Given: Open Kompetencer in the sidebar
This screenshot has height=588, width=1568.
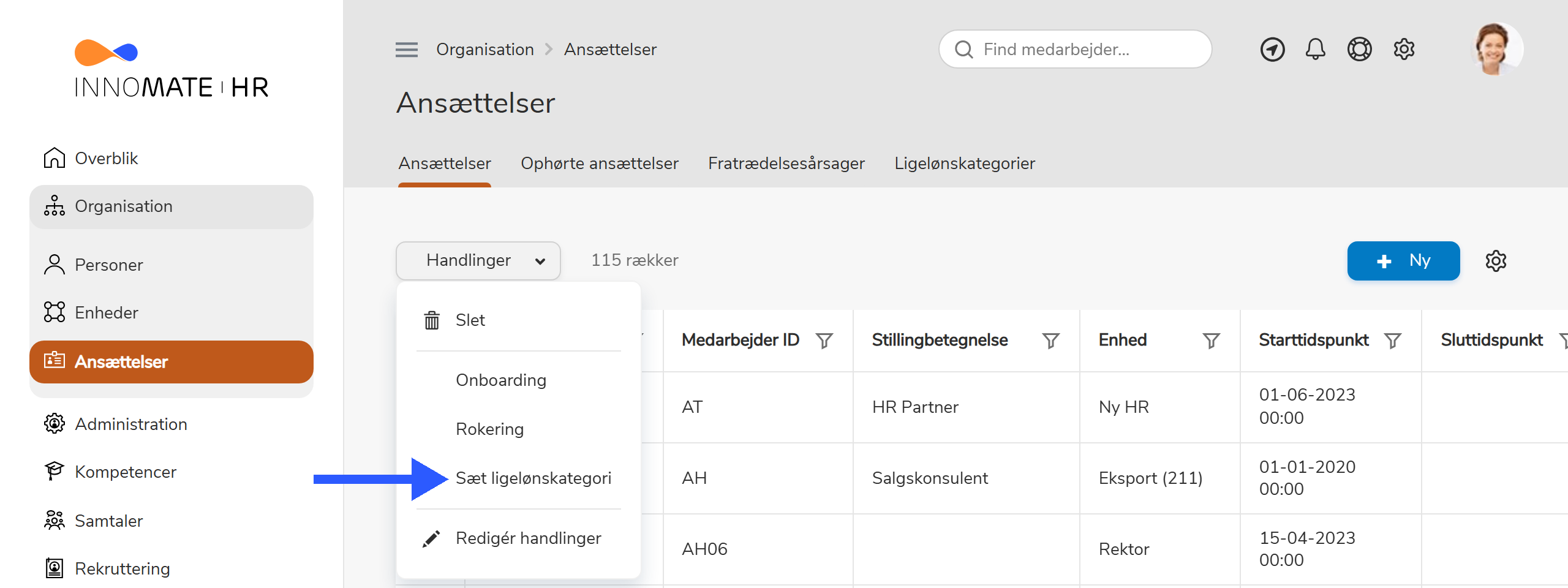Looking at the screenshot, I should [126, 472].
